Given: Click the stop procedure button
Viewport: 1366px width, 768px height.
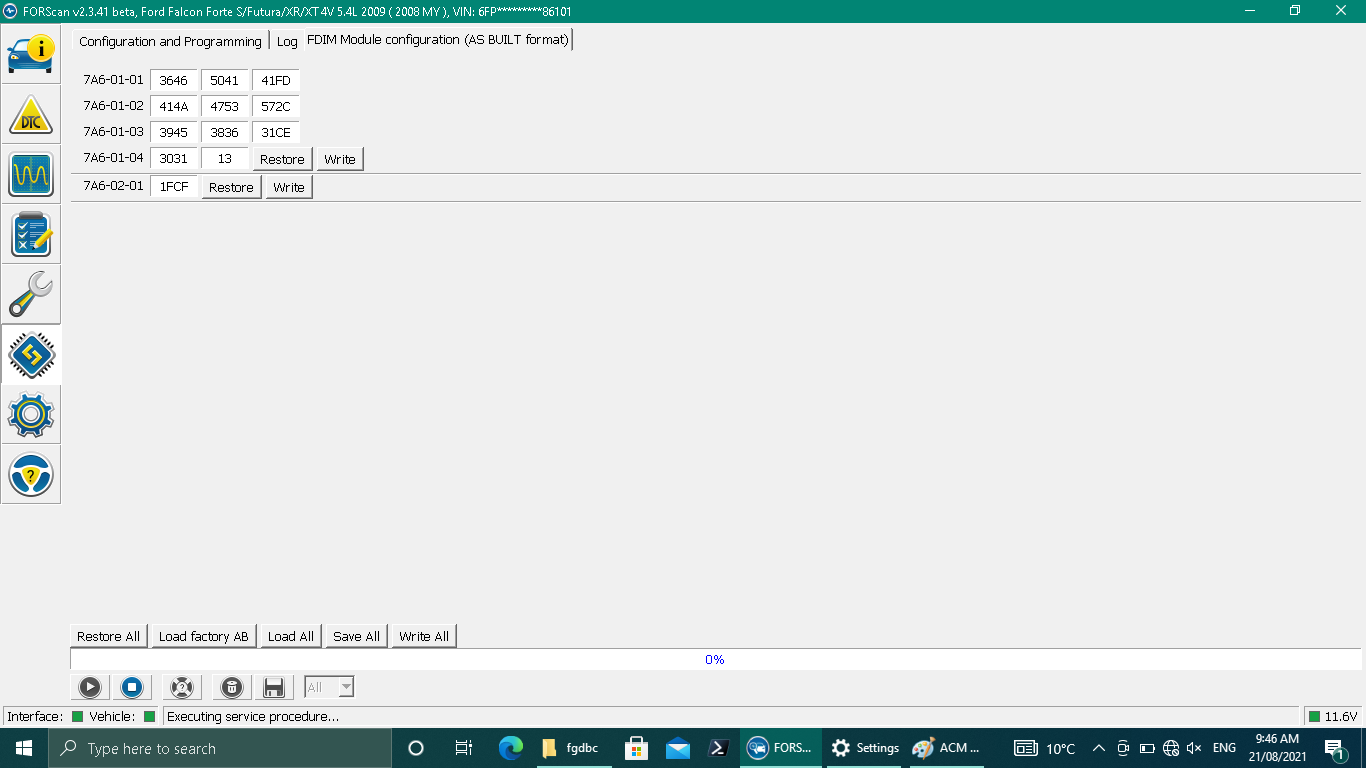Looking at the screenshot, I should (131, 687).
